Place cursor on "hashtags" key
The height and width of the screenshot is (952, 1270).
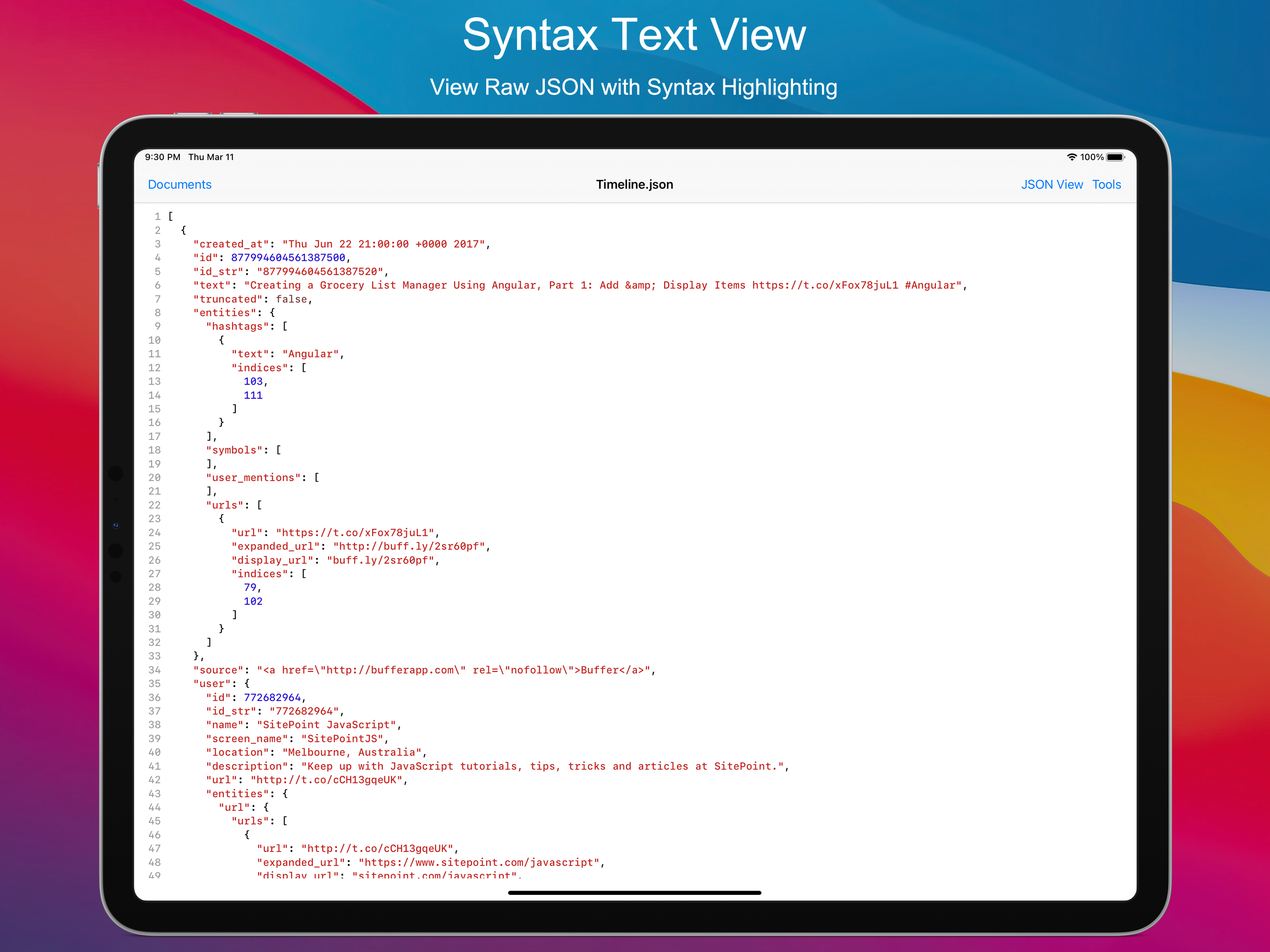237,326
